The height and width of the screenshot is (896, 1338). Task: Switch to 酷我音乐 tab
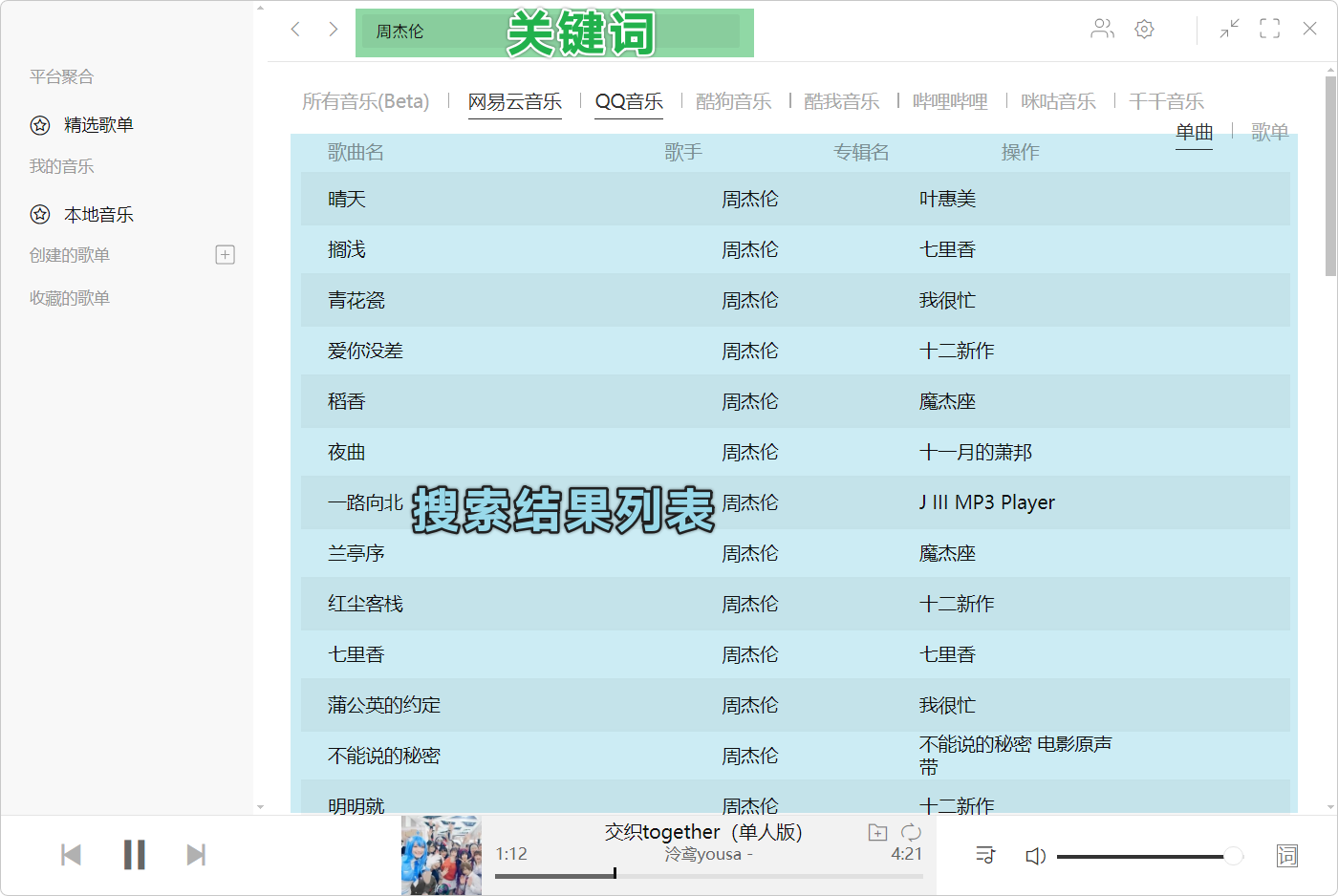pos(841,101)
